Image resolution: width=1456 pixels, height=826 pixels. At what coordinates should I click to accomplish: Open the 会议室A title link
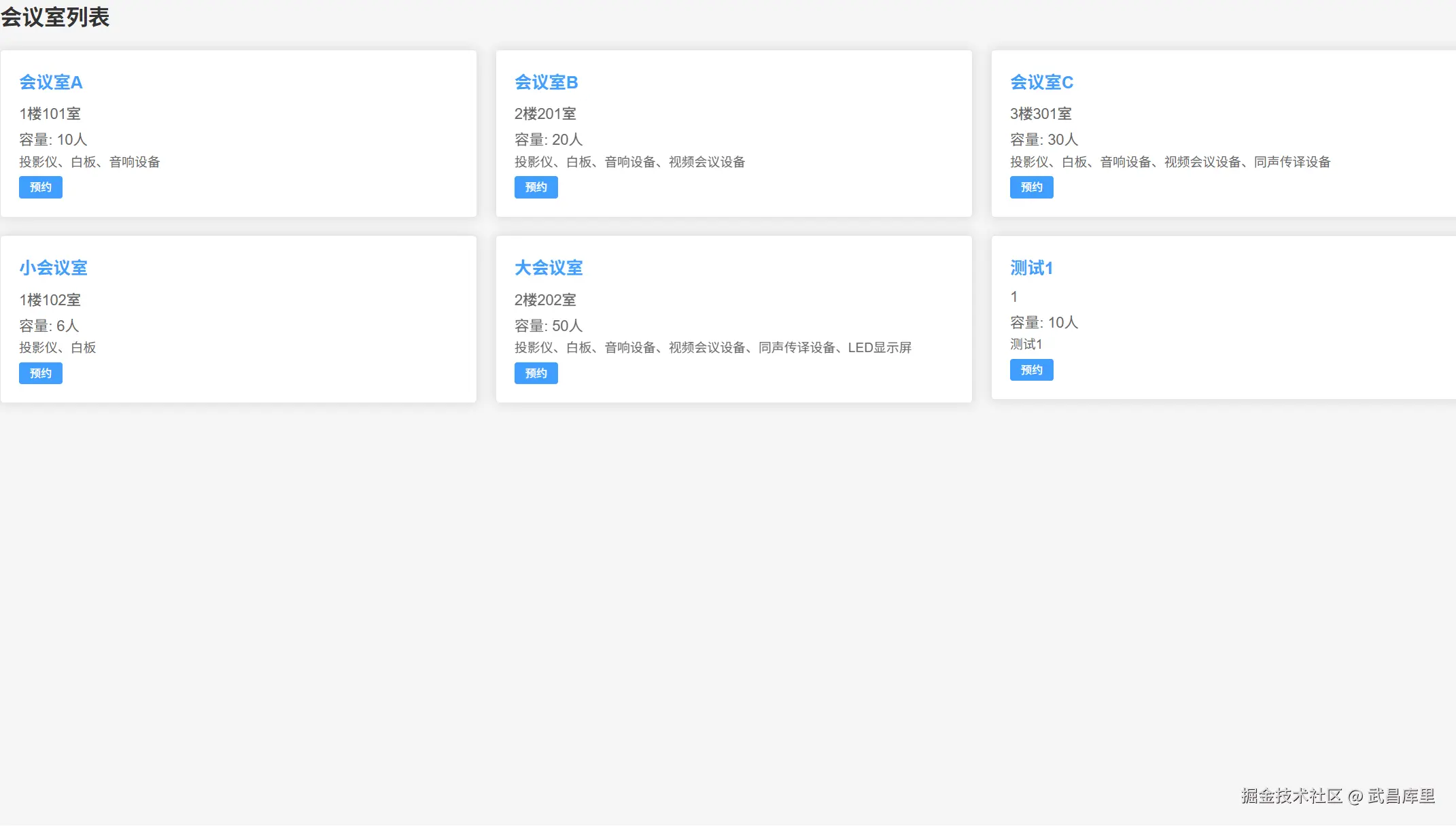click(x=51, y=82)
